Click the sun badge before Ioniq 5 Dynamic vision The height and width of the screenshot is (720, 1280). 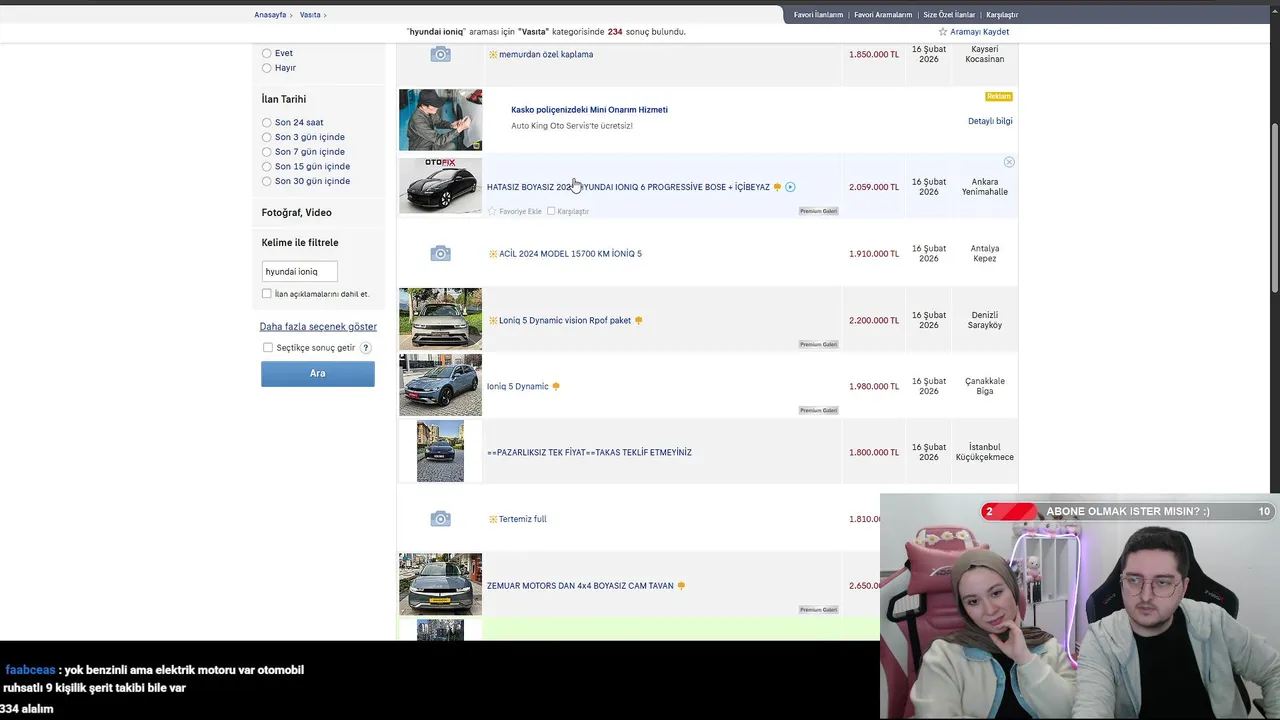point(493,320)
